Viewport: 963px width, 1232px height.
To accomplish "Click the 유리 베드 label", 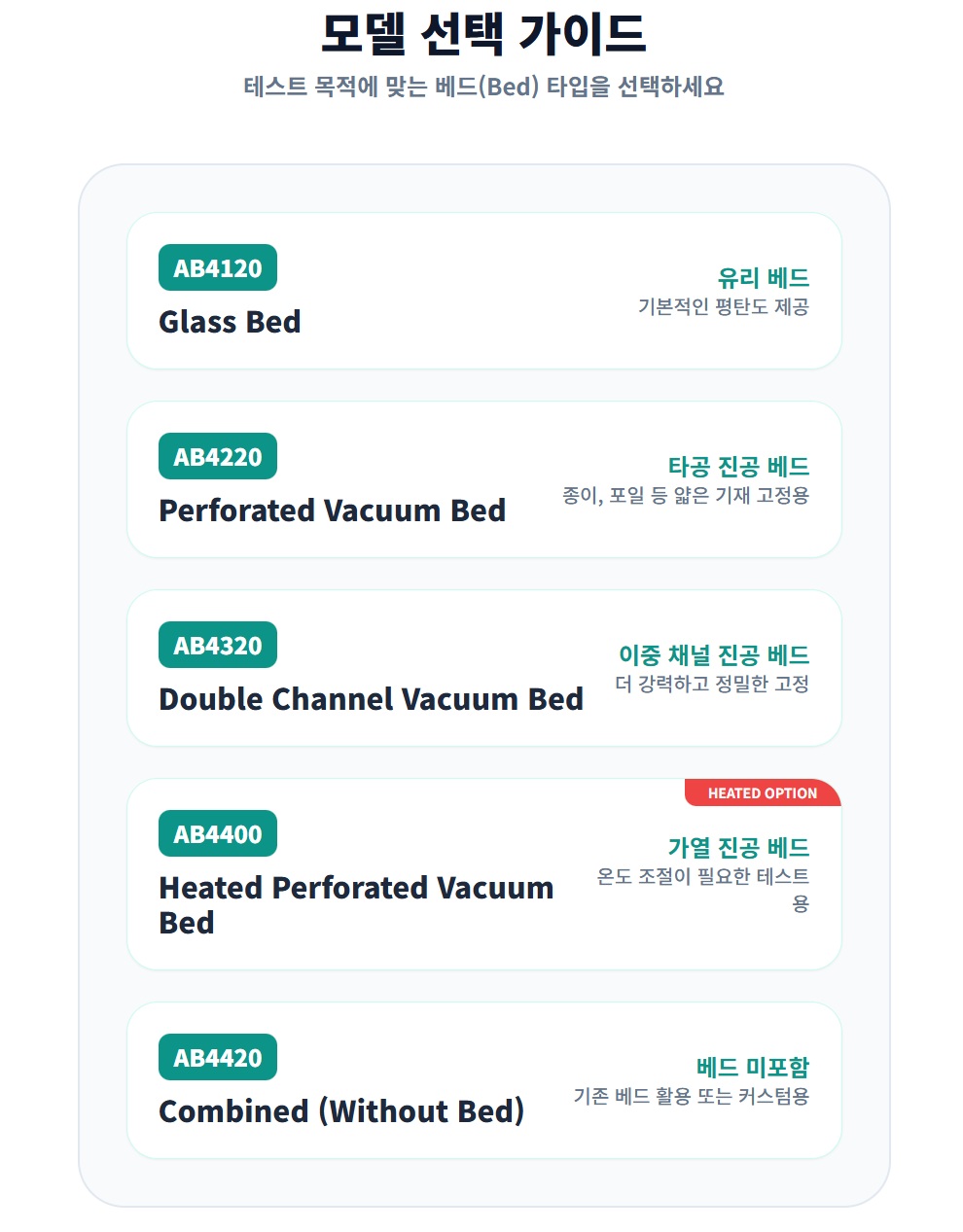I will 763,278.
